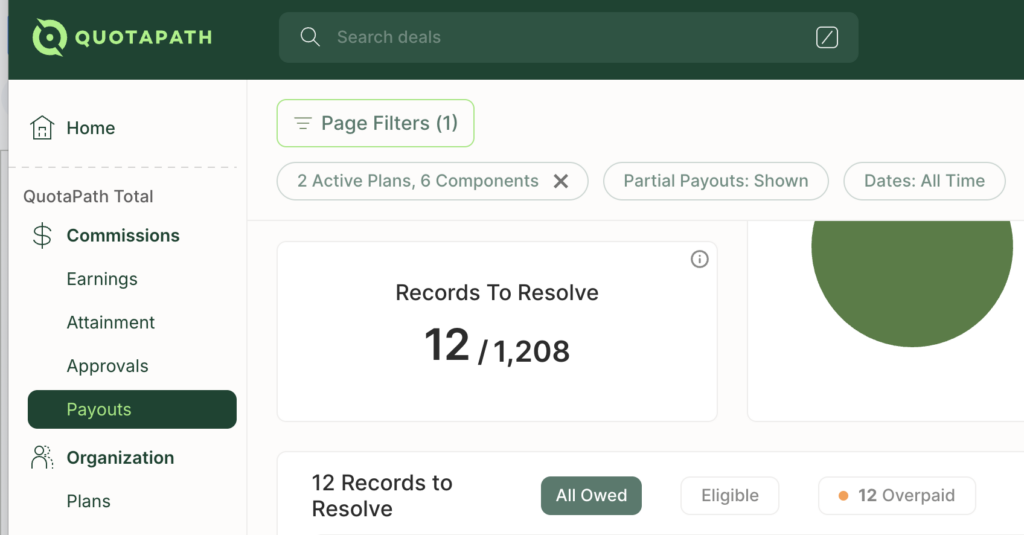1024x535 pixels.
Task: Click the Organization people icon
Action: coord(42,458)
